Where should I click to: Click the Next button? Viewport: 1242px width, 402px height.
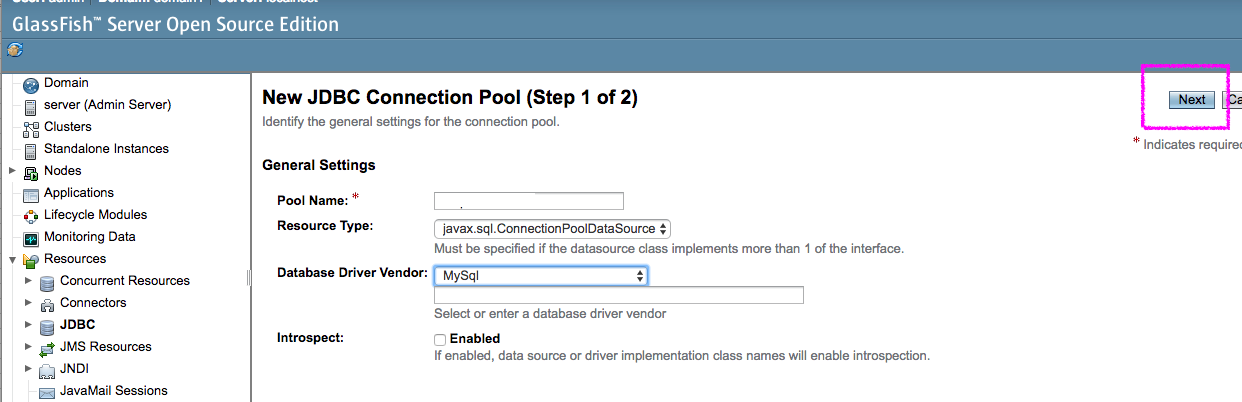pos(1192,100)
